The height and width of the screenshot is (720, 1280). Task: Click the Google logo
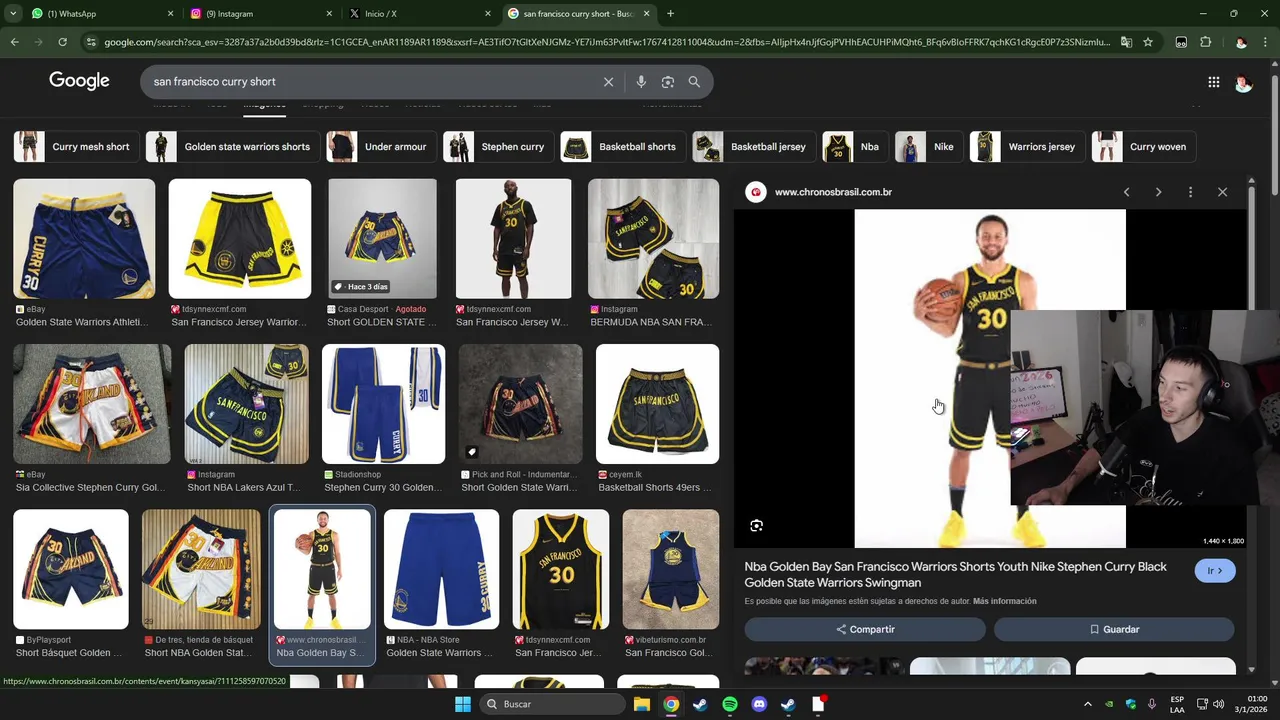pyautogui.click(x=79, y=81)
